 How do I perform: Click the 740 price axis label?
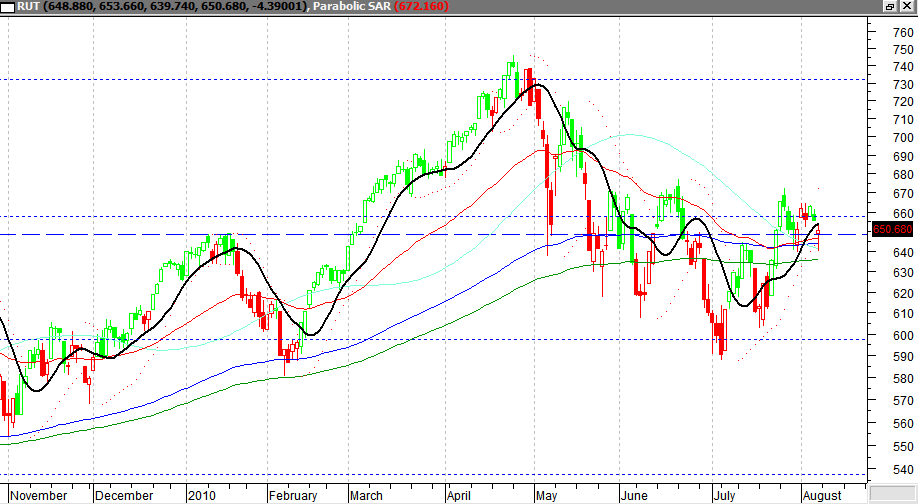tap(903, 67)
